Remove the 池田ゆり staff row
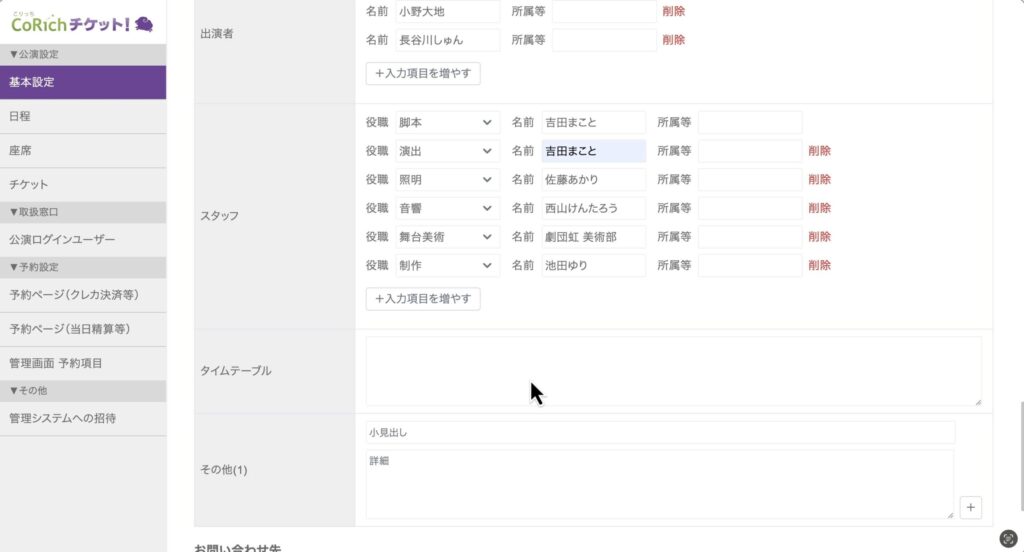Viewport: 1024px width, 552px height. pyautogui.click(x=819, y=266)
